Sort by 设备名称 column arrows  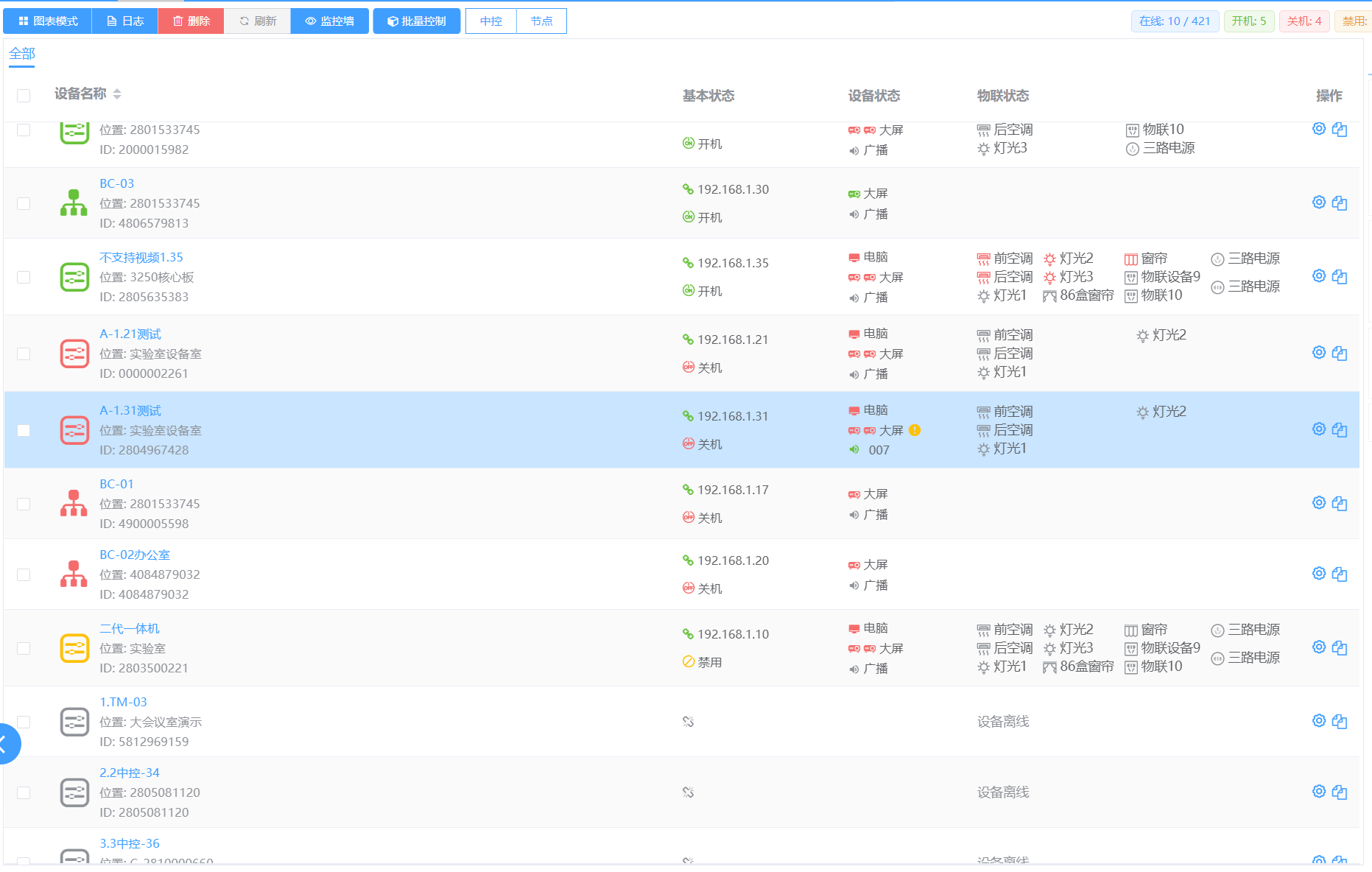(117, 94)
